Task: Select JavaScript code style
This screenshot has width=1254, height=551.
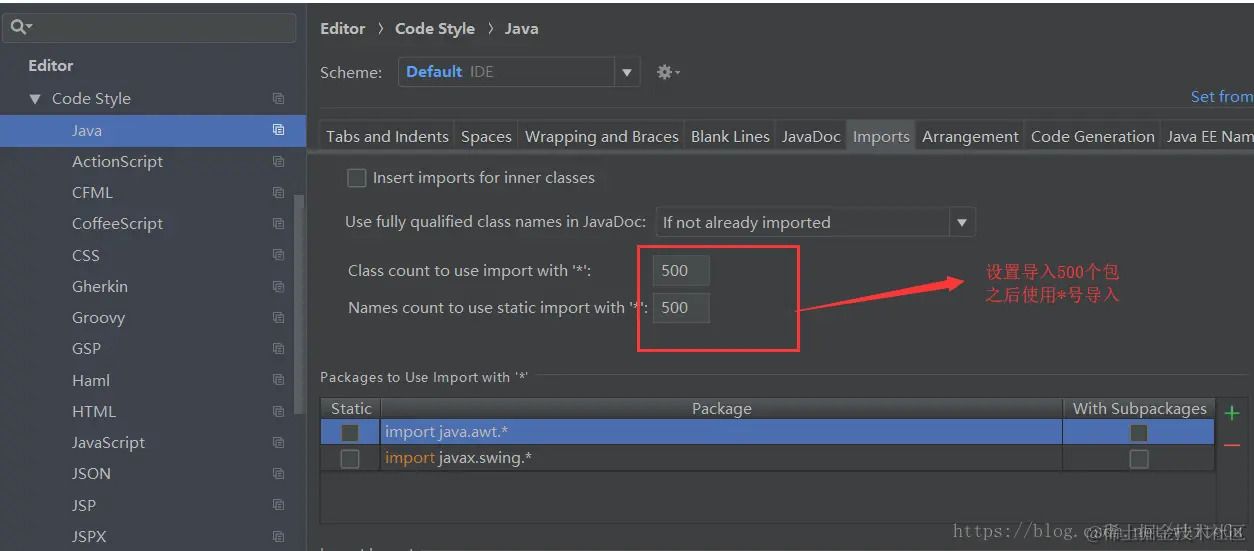Action: pos(108,443)
